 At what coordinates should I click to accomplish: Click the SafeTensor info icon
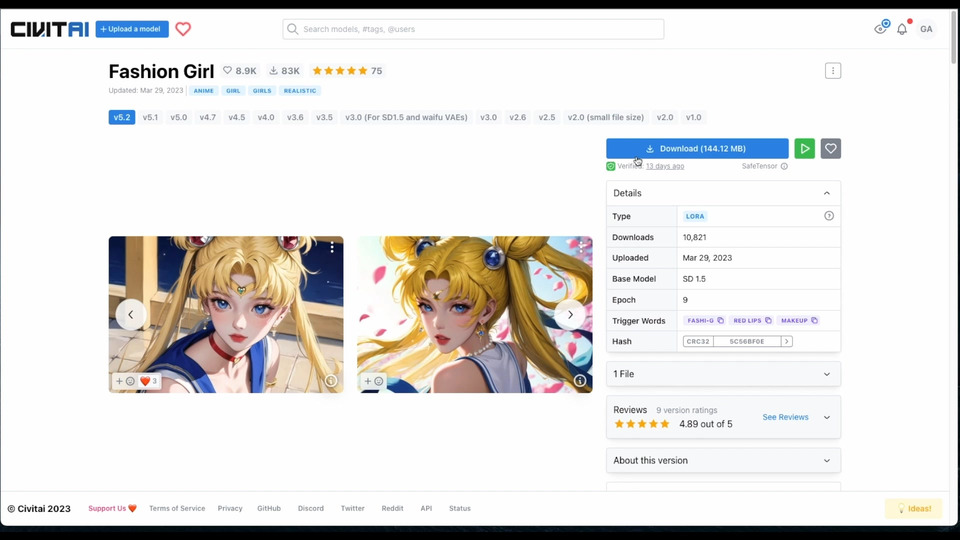[784, 166]
